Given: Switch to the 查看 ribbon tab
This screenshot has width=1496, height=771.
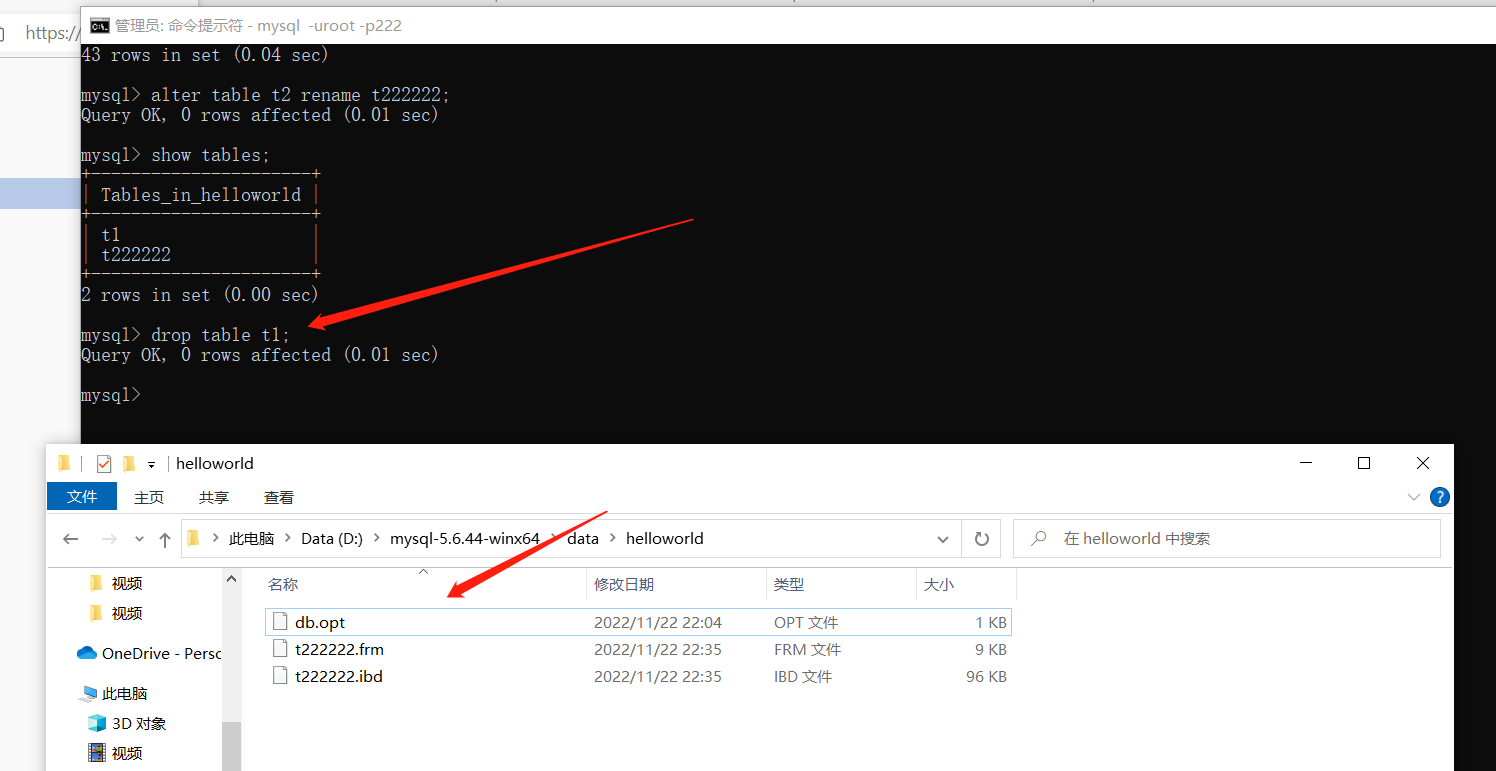Looking at the screenshot, I should pos(279,497).
